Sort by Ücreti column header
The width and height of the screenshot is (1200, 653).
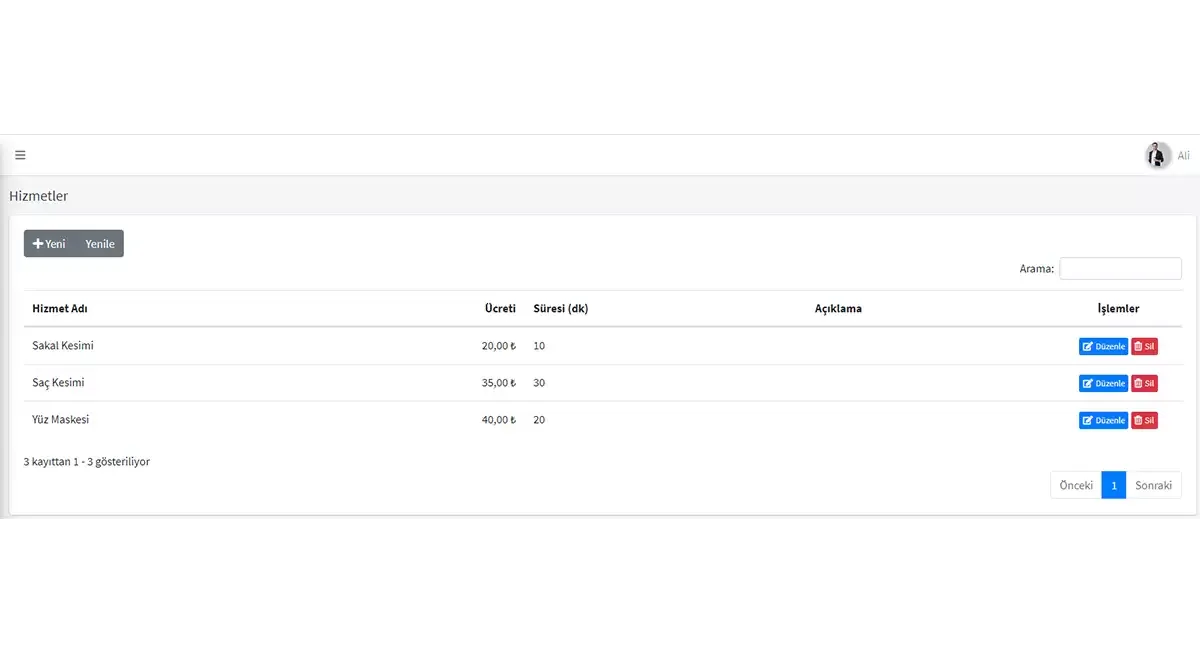pos(500,309)
